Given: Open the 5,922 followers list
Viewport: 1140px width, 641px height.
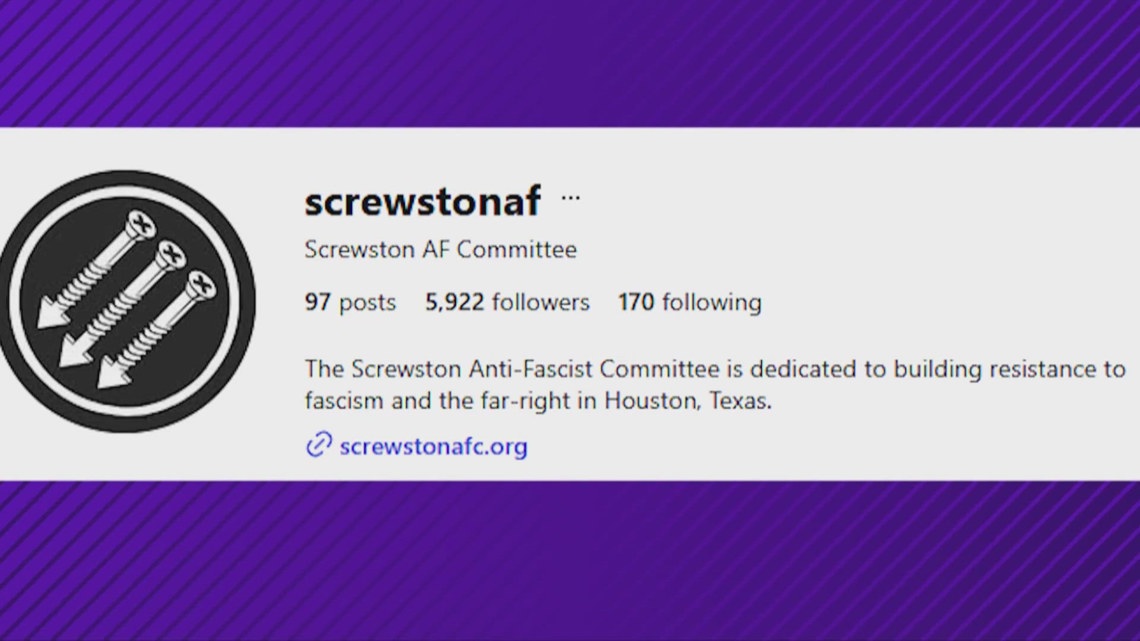Looking at the screenshot, I should 506,302.
